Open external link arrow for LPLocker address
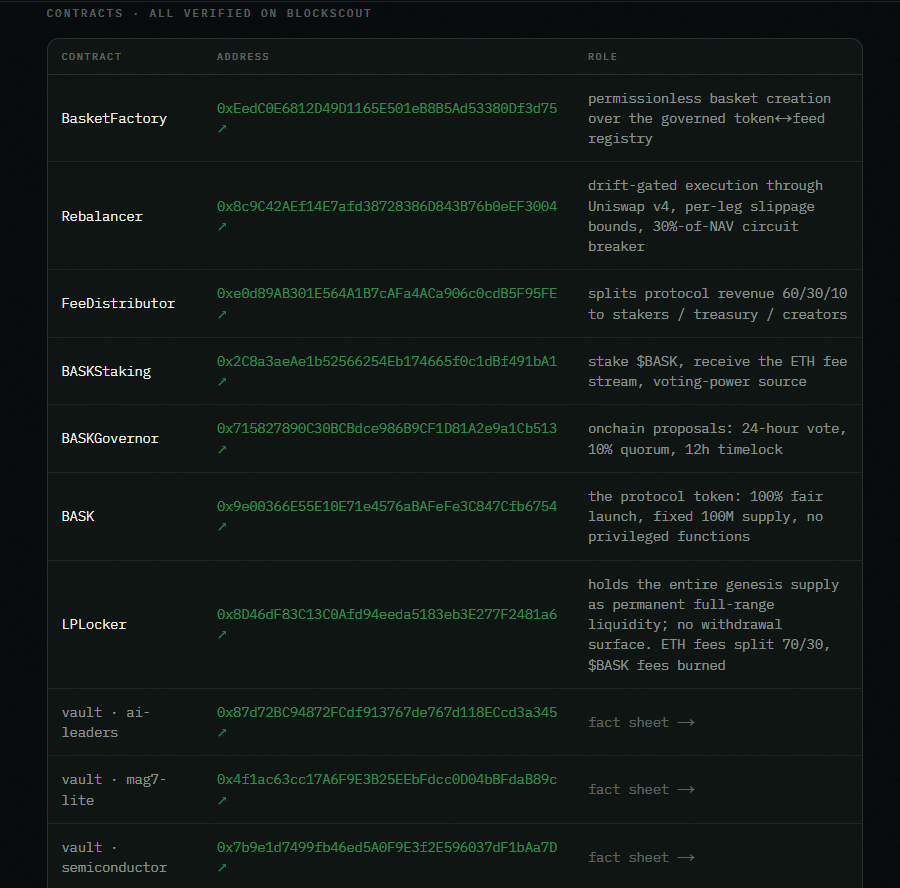900x888 pixels. point(222,634)
